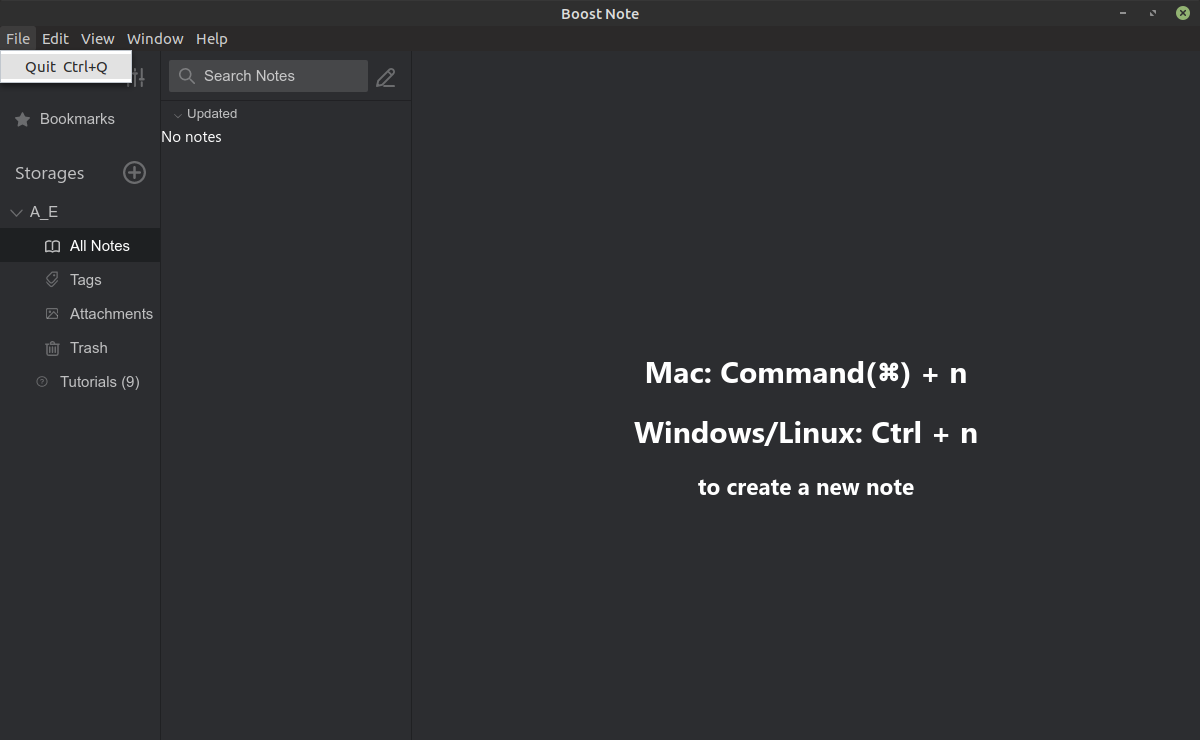This screenshot has width=1200, height=740.
Task: Open Tutorials via the question-mark icon
Action: [x=41, y=381]
